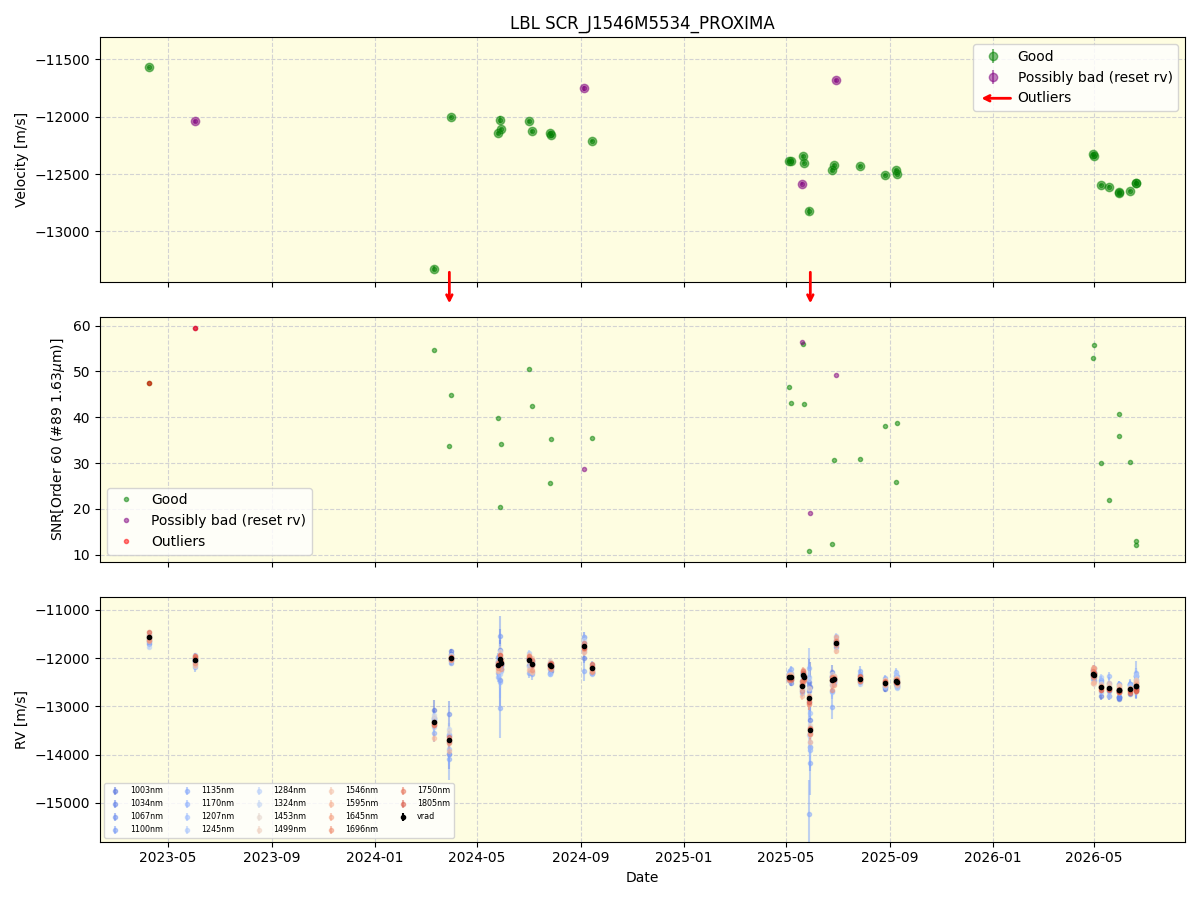1200x900 pixels.
Task: Click the green Good marker in the top legend
Action: point(993,57)
